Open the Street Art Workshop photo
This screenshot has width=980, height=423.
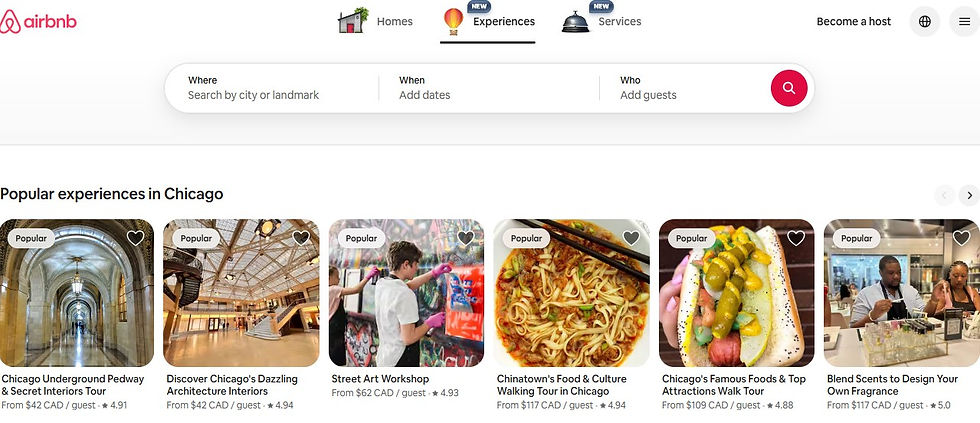(406, 292)
